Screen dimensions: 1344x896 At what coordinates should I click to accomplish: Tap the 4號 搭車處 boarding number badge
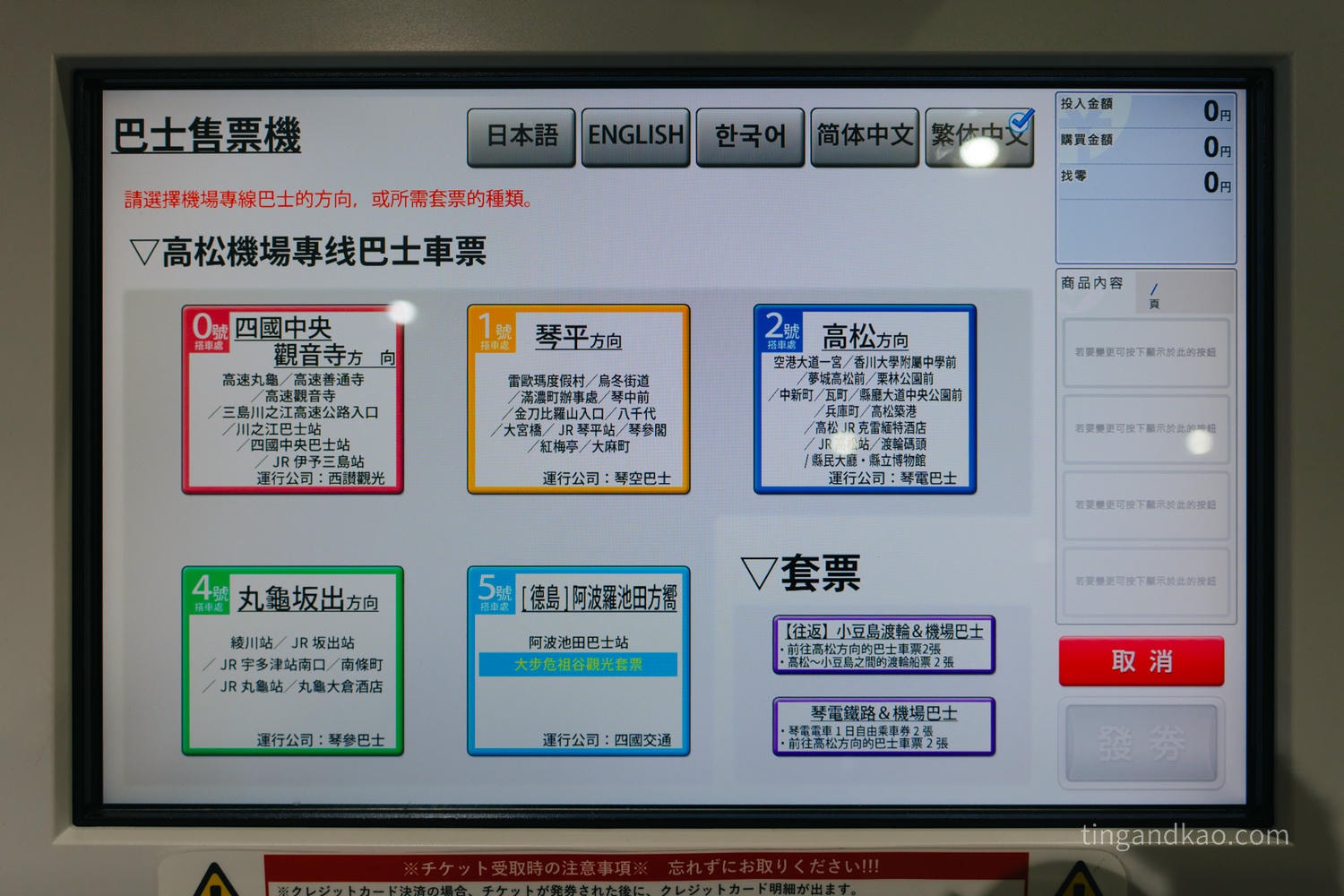tap(210, 593)
